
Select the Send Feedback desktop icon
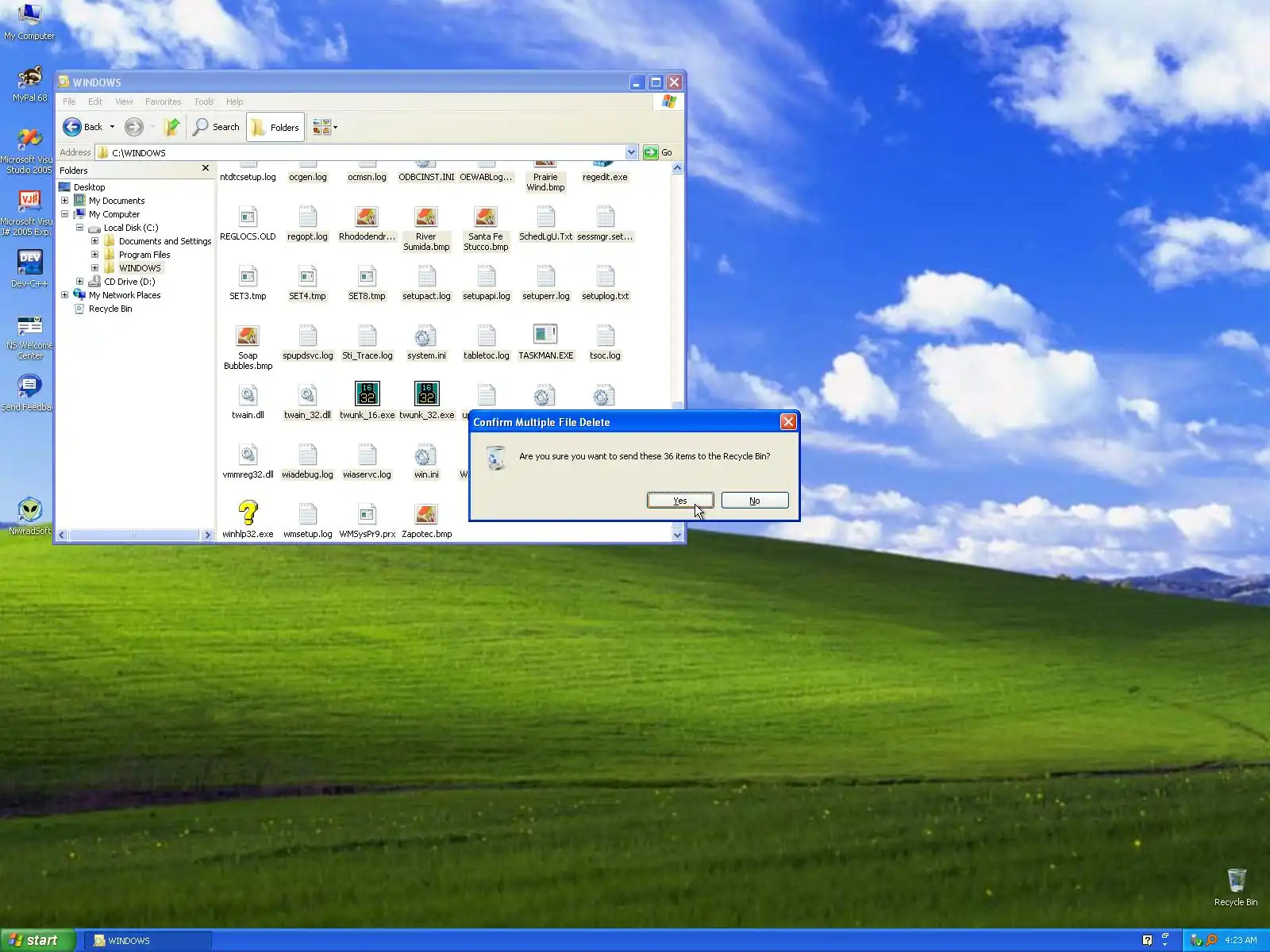(x=29, y=386)
